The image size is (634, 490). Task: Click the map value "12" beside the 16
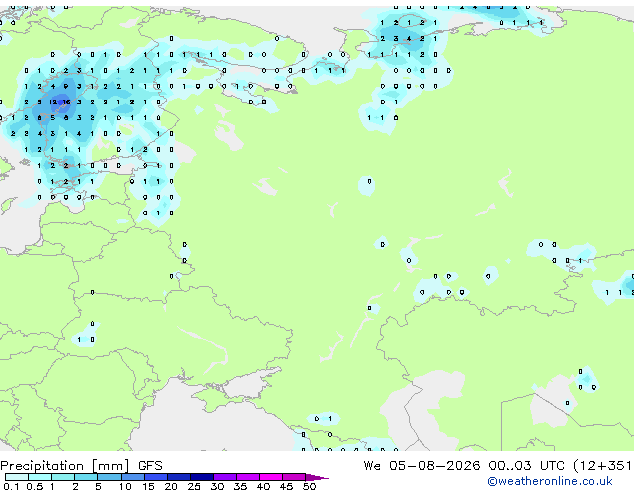pos(53,102)
